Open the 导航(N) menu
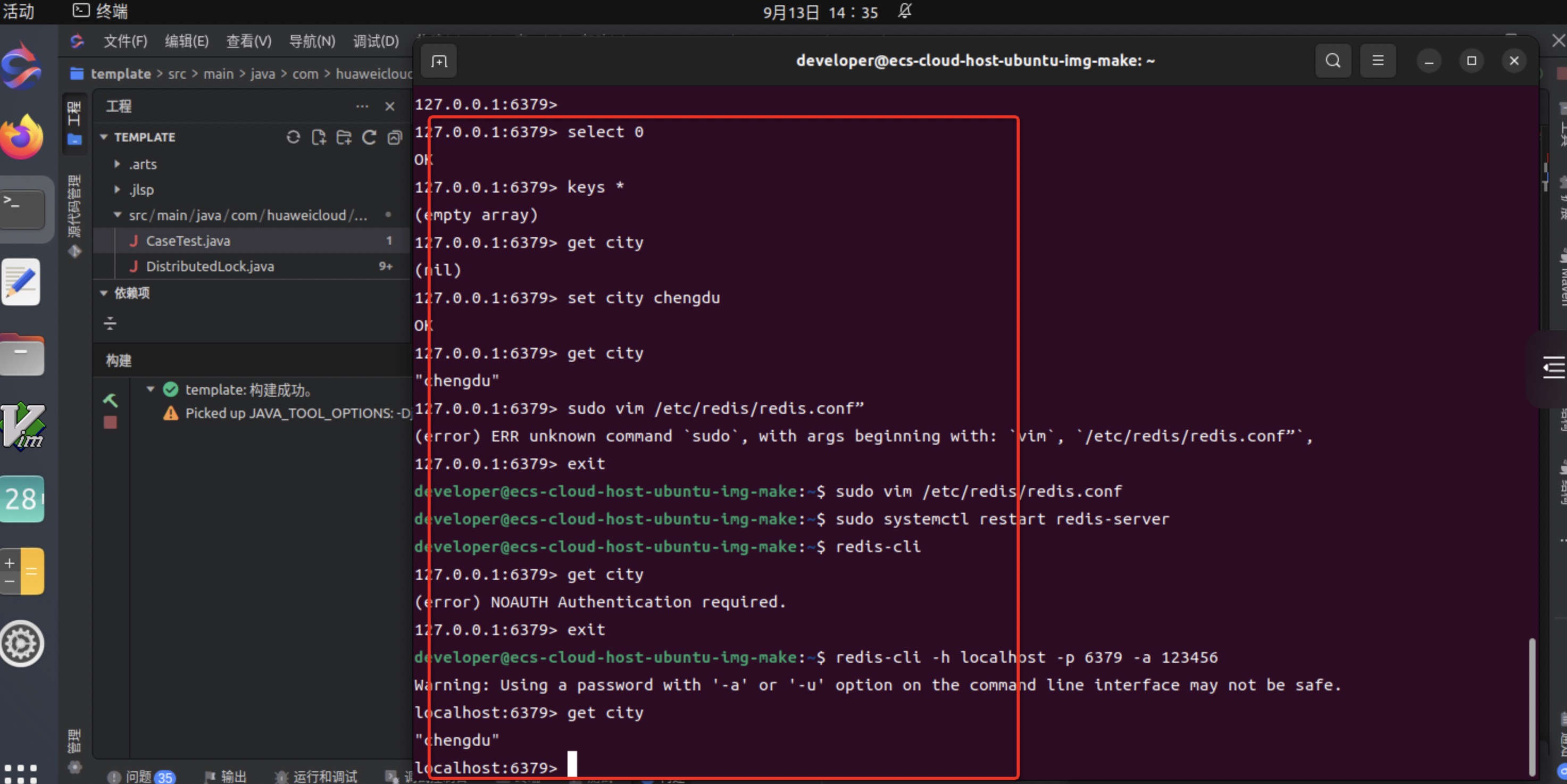The height and width of the screenshot is (784, 1567). click(x=312, y=41)
